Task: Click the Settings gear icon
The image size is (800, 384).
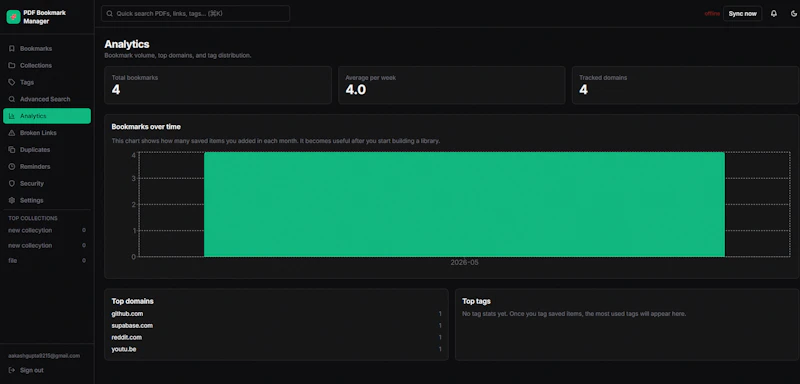Action: [12, 200]
